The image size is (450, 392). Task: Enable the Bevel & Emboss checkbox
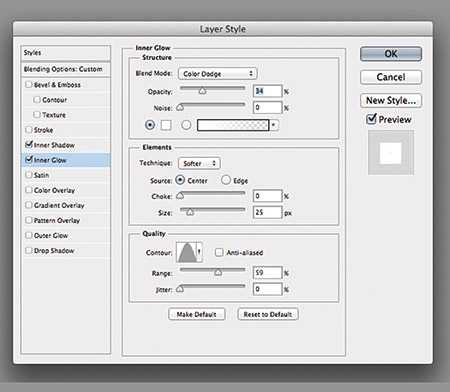click(29, 85)
